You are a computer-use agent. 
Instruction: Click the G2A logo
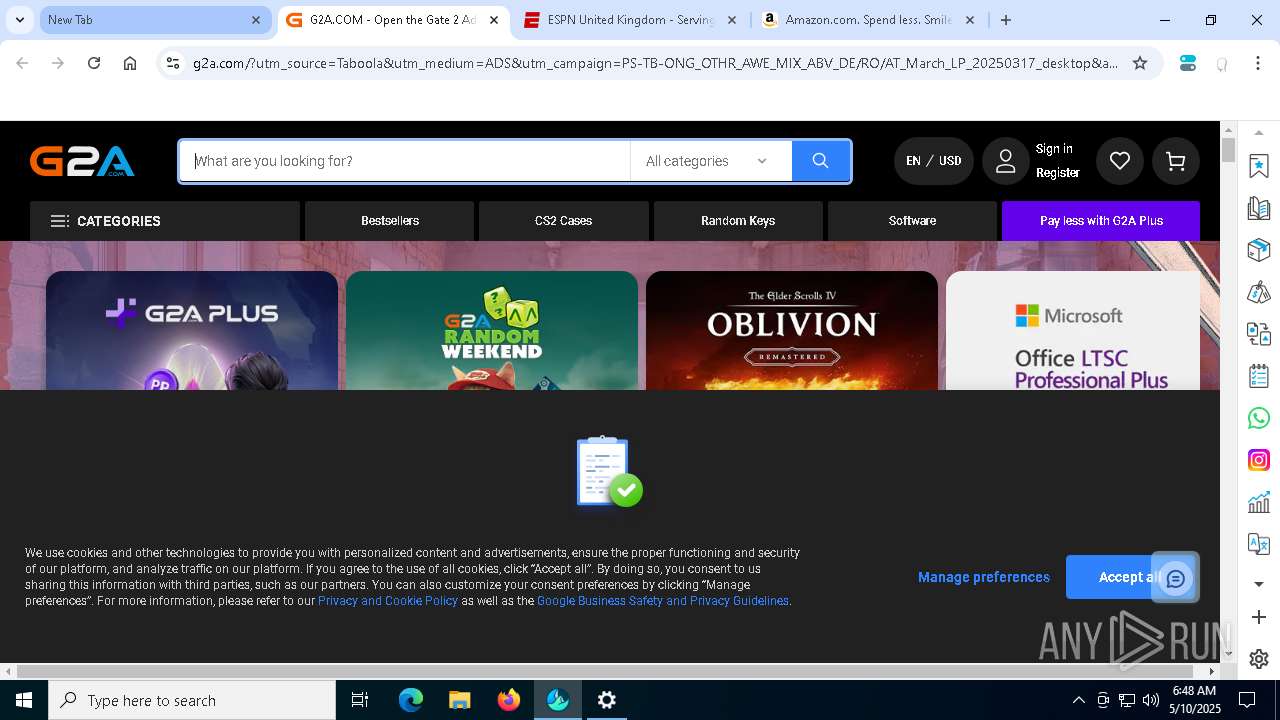pos(82,161)
